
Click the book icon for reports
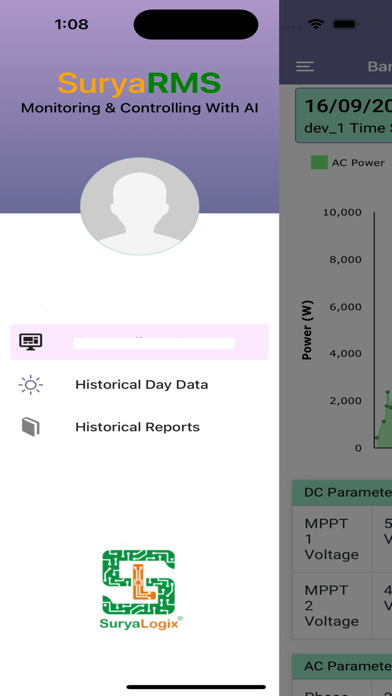point(31,427)
